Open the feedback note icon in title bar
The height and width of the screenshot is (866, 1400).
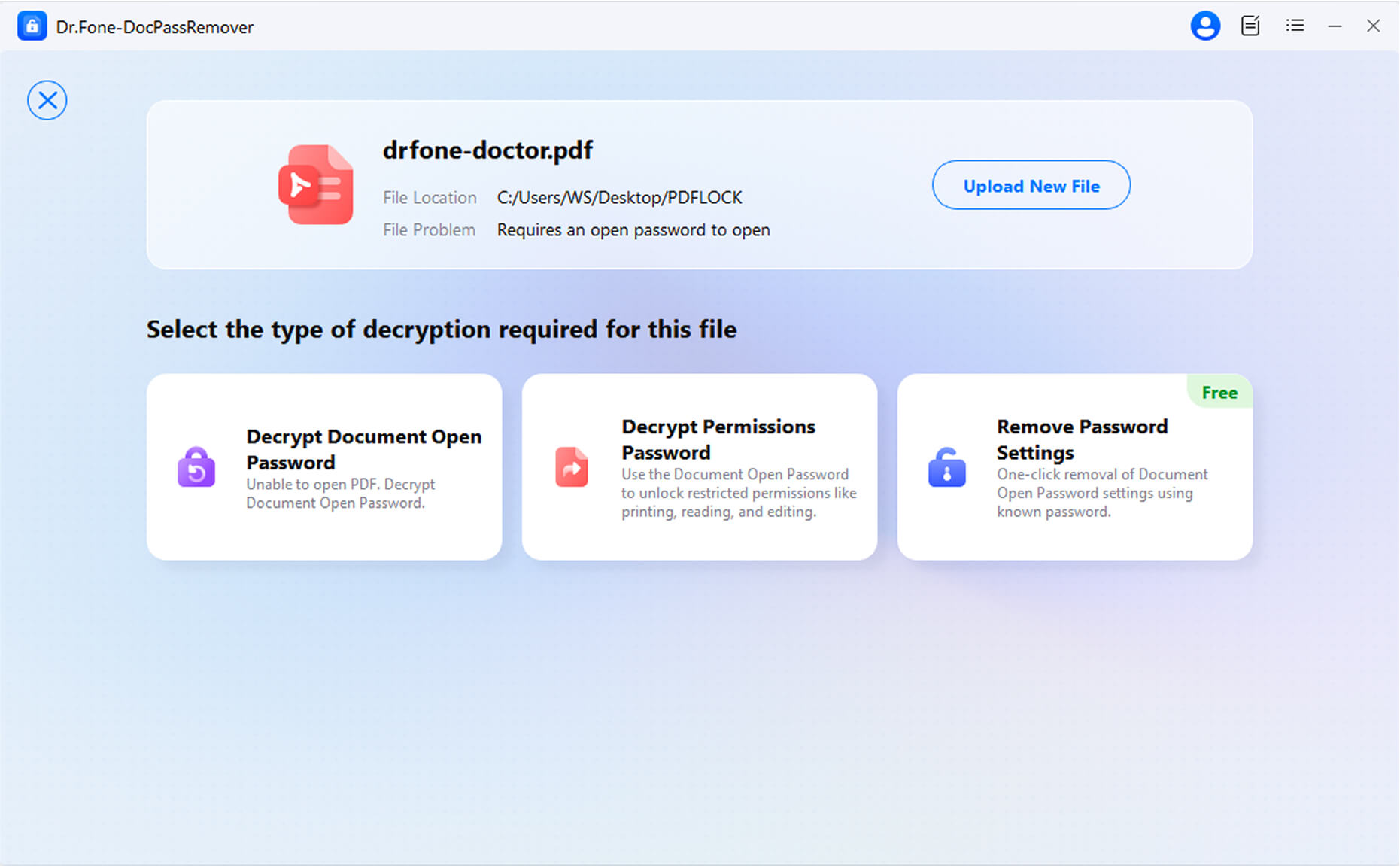(1250, 26)
